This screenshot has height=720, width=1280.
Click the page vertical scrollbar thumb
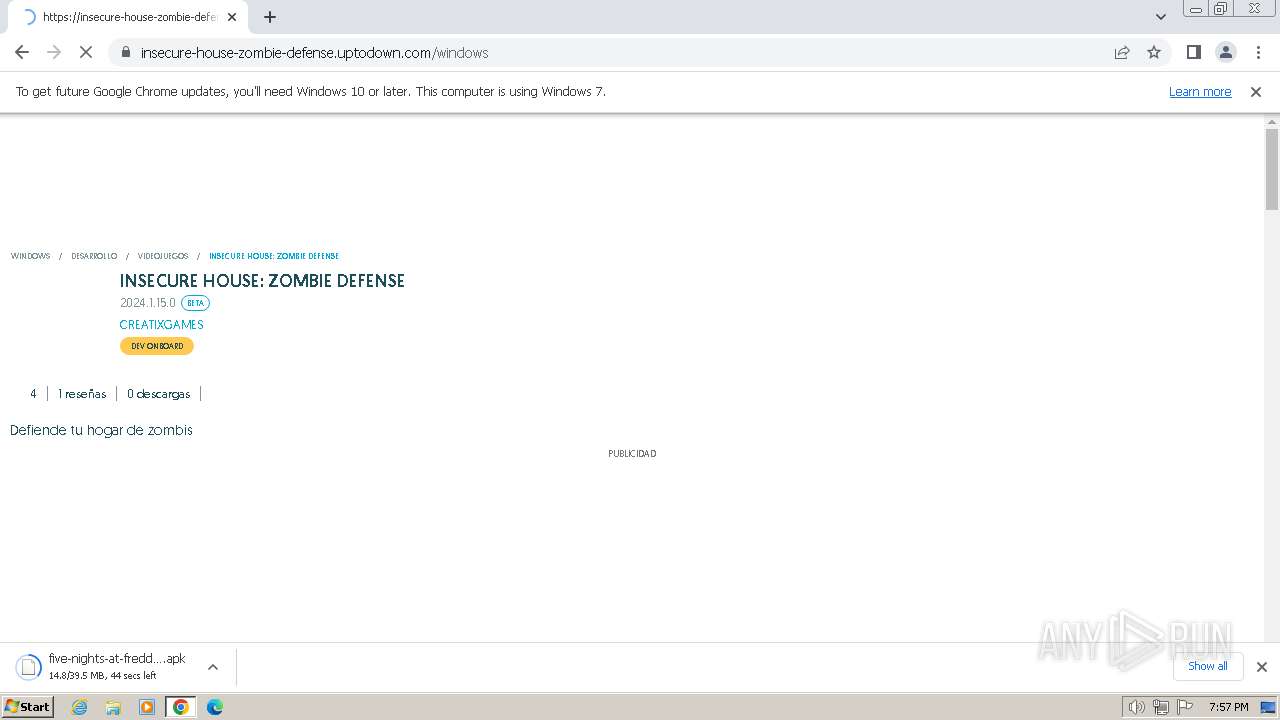pos(1272,169)
